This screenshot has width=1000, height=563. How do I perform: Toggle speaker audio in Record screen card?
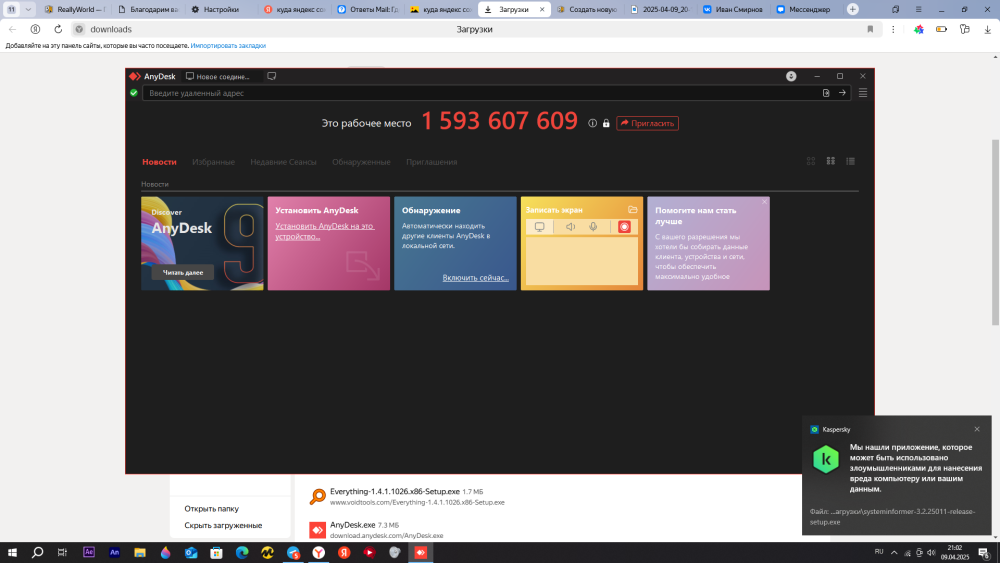pos(570,226)
